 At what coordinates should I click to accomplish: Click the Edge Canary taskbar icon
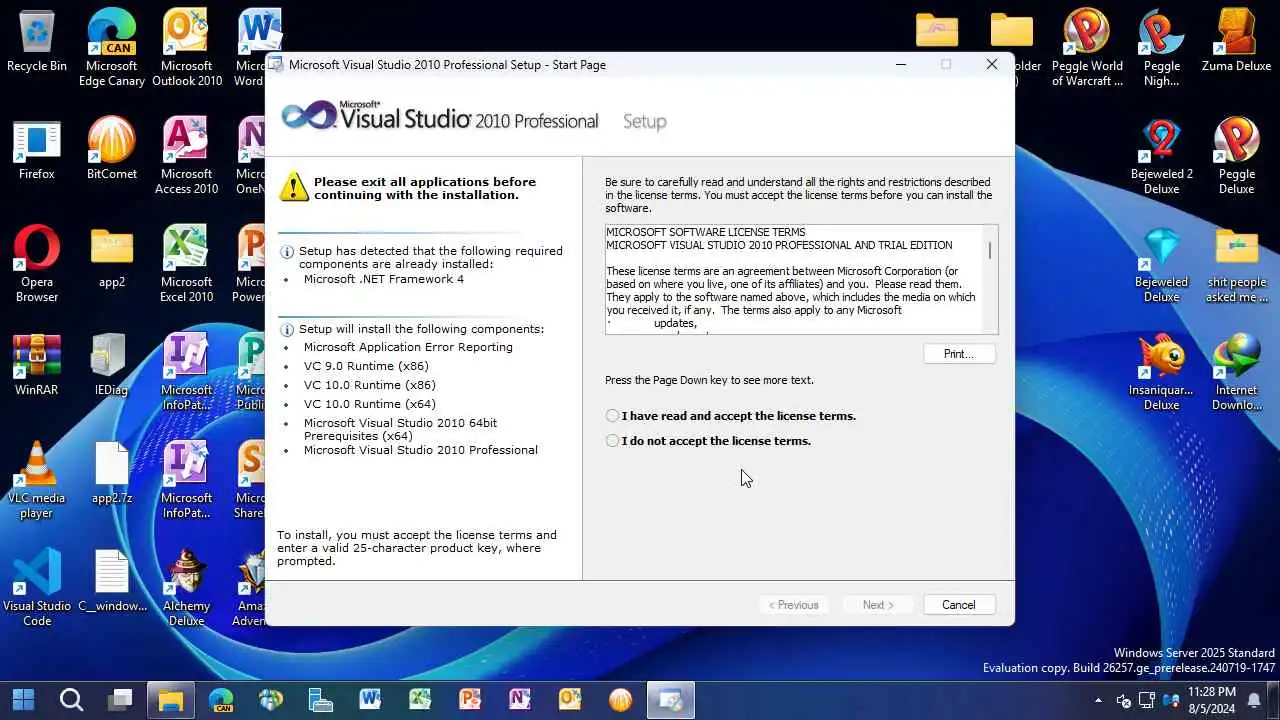click(221, 699)
